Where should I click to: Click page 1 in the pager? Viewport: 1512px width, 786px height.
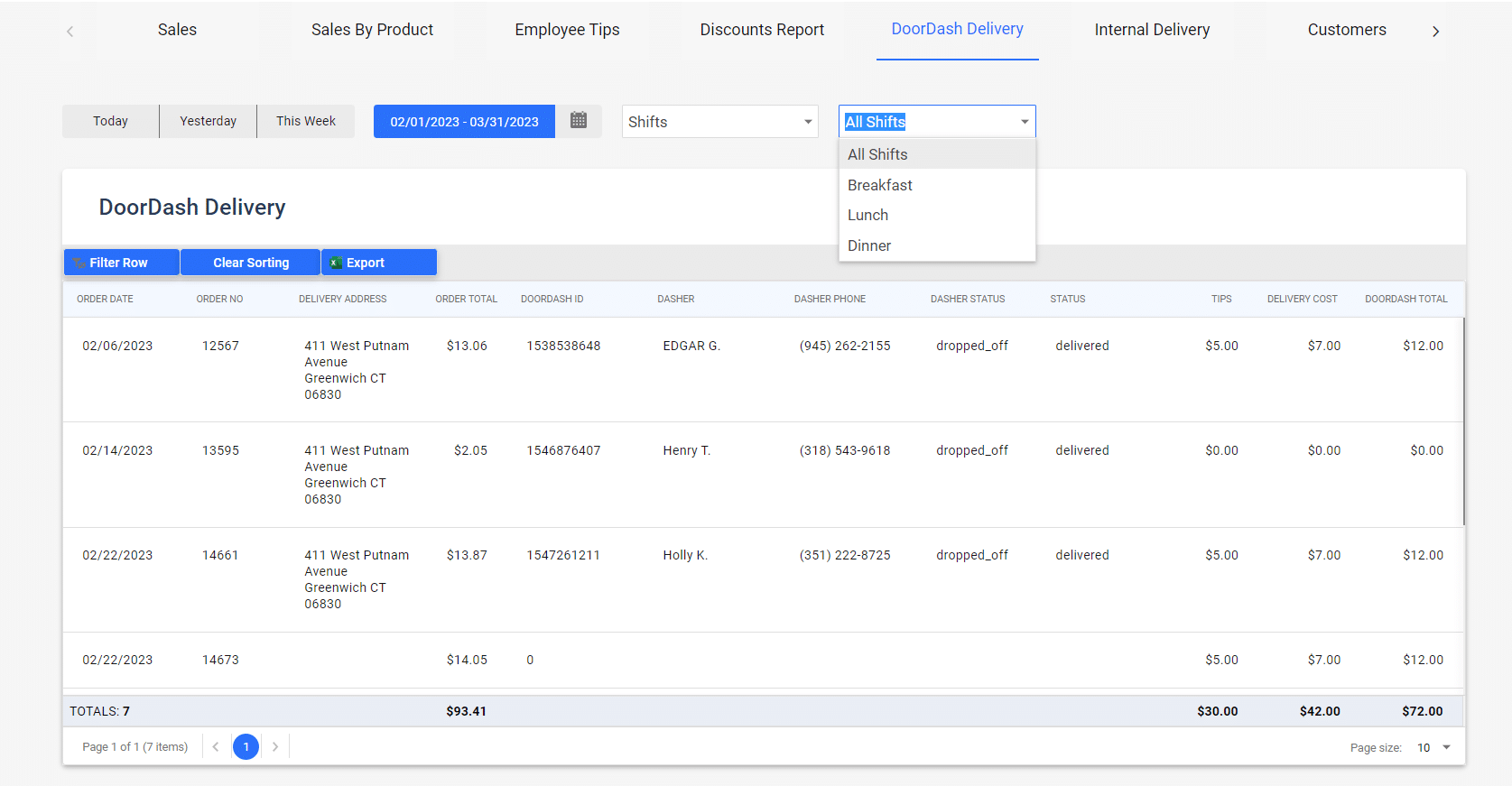(x=246, y=746)
